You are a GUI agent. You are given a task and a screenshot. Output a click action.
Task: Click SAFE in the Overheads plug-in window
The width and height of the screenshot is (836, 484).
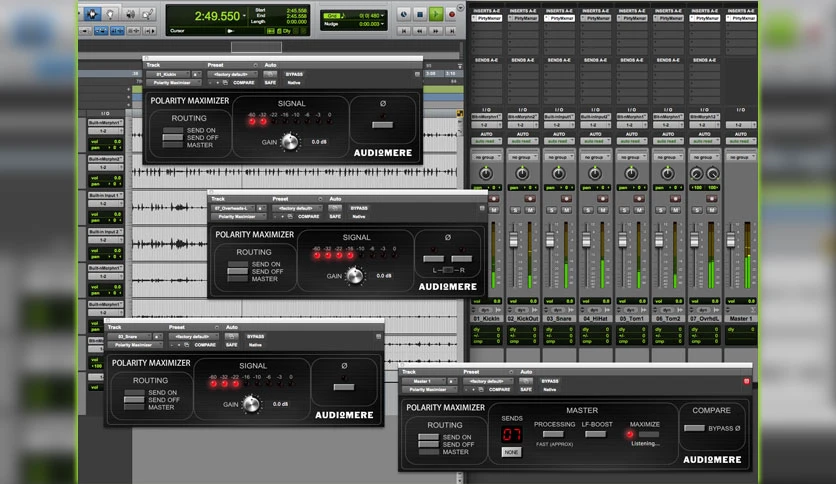(x=335, y=216)
